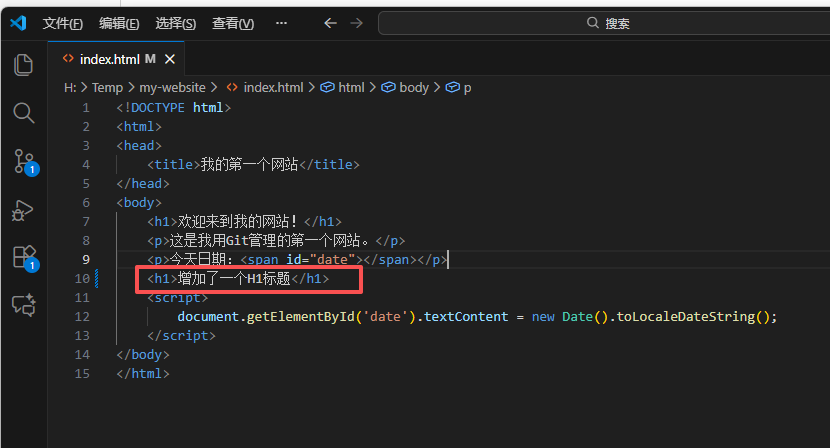The image size is (830, 448).
Task: Expand the more menus ellipsis
Action: 281,23
